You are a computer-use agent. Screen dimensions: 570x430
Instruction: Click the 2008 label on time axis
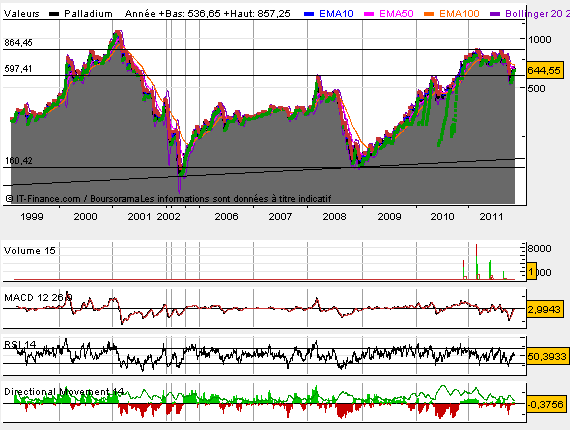click(334, 217)
